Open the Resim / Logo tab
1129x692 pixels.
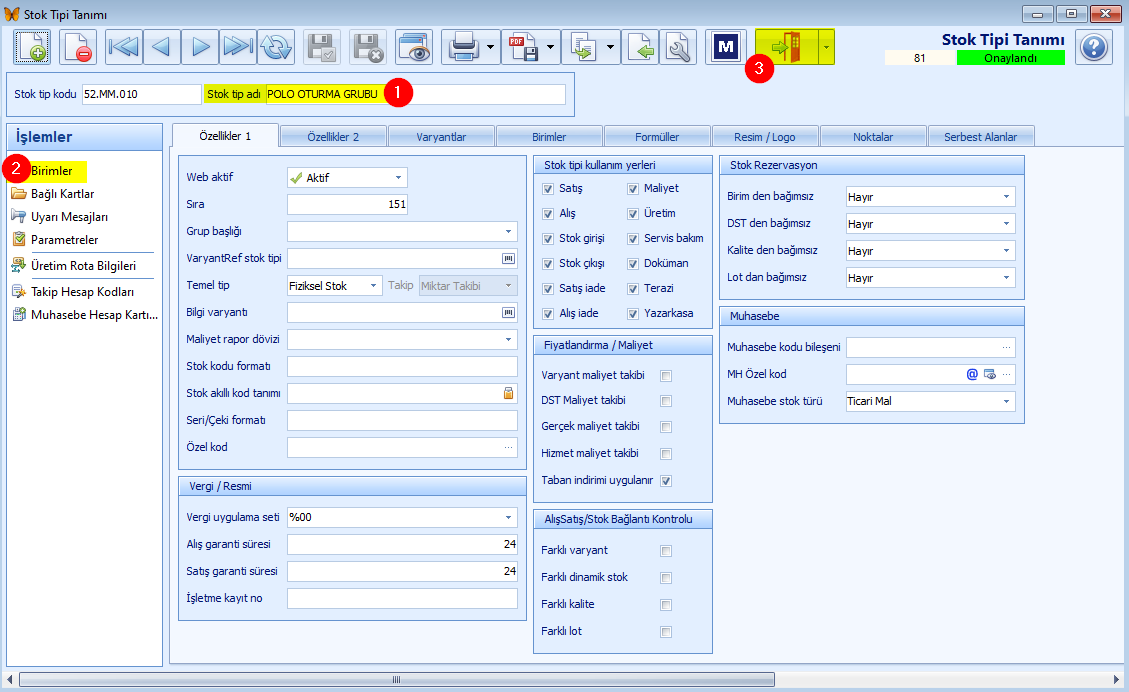(x=765, y=137)
